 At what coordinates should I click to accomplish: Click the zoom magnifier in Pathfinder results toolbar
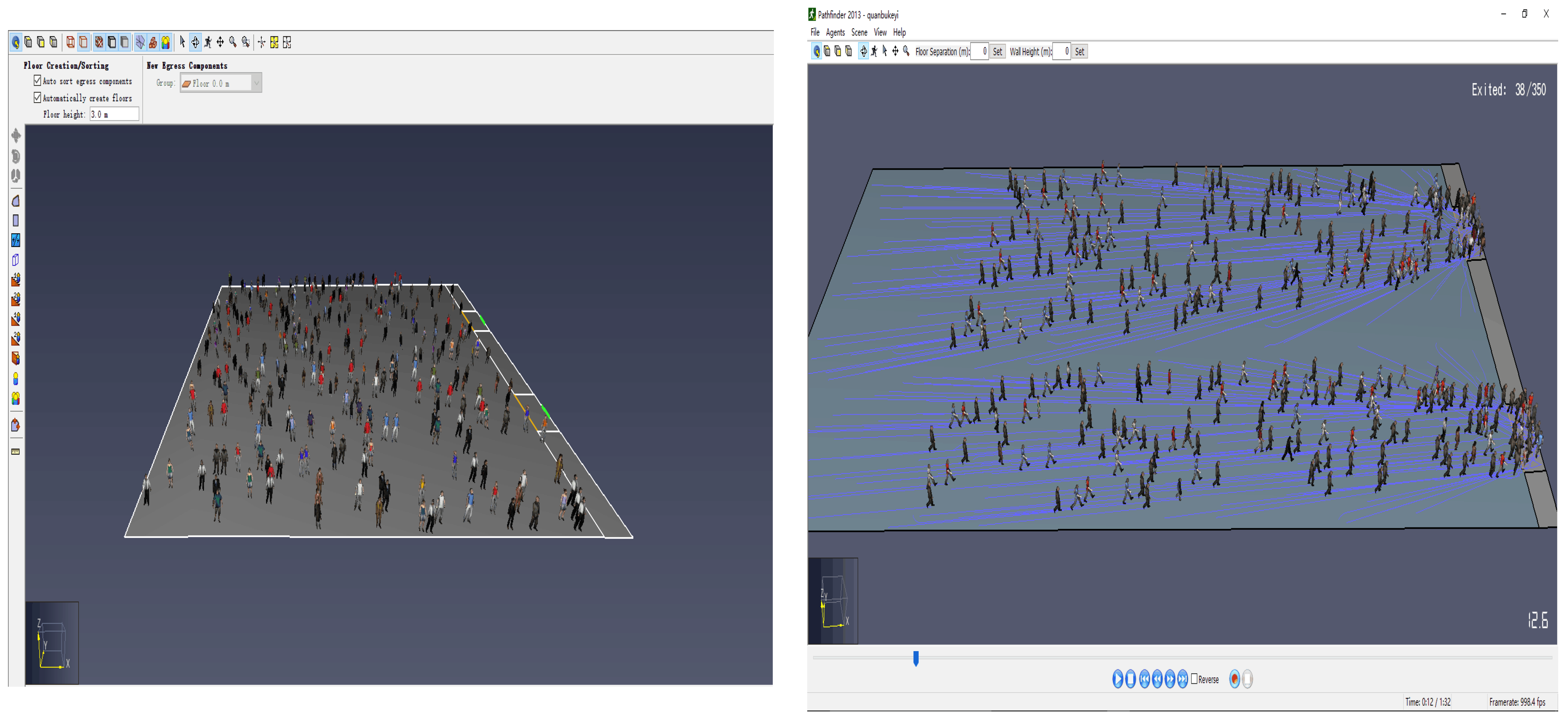[x=906, y=52]
